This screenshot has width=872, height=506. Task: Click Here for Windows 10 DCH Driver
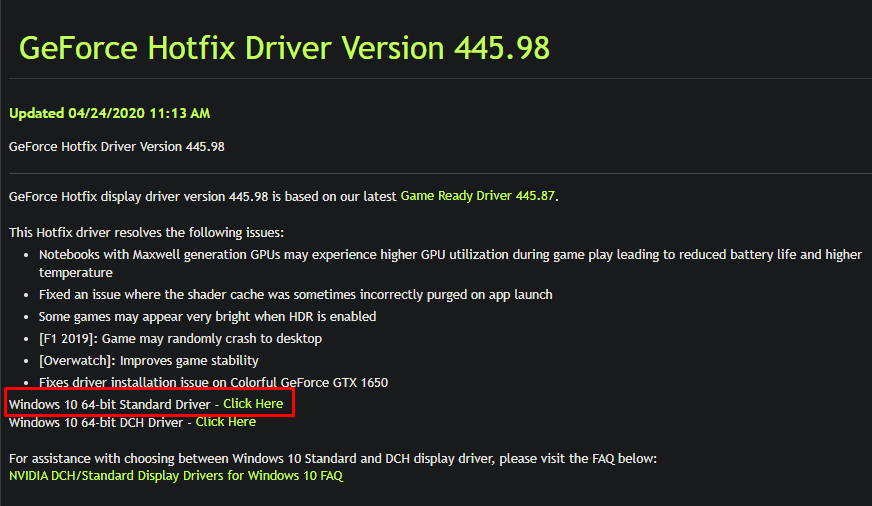point(226,422)
